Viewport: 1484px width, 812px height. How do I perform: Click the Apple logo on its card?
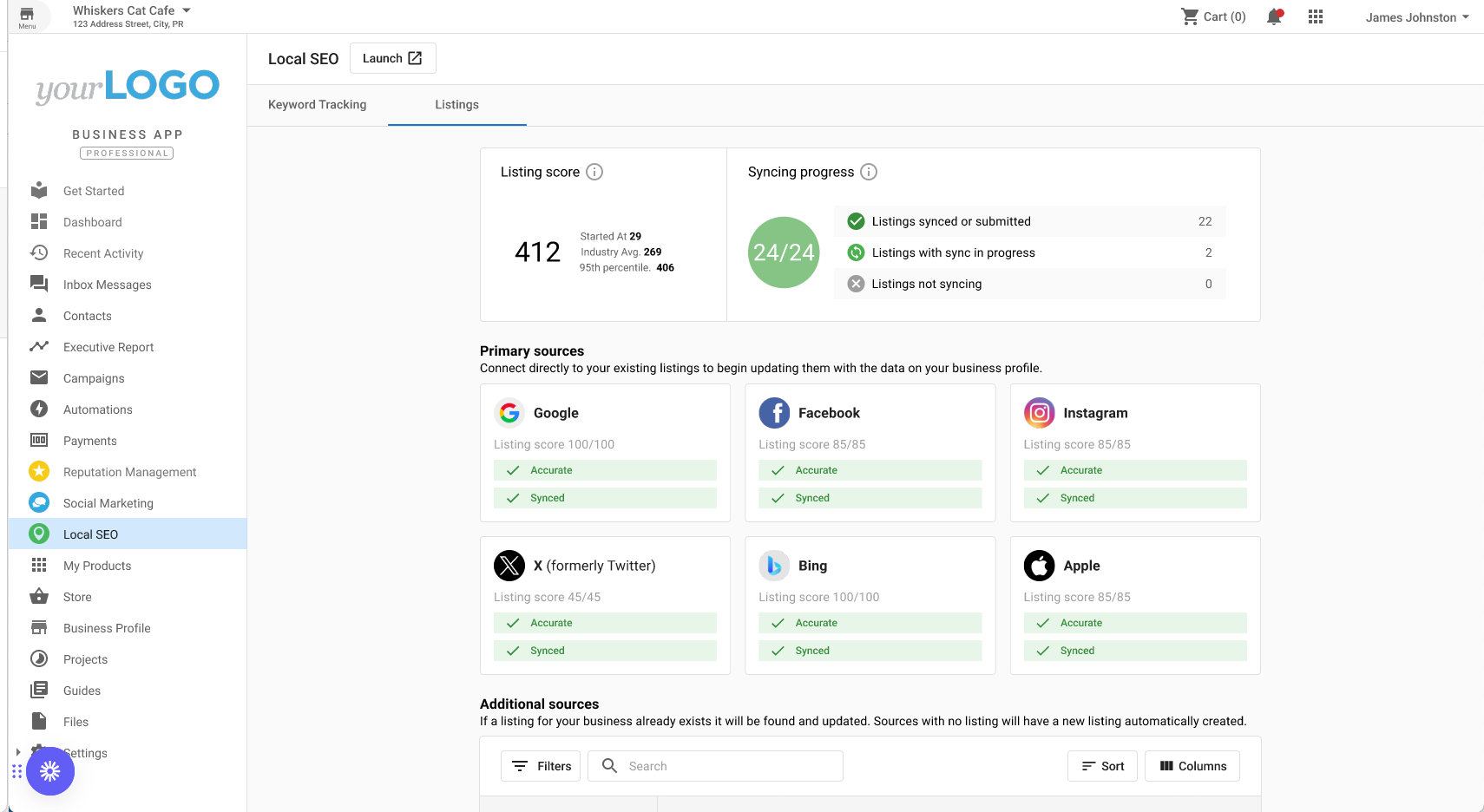(x=1040, y=566)
